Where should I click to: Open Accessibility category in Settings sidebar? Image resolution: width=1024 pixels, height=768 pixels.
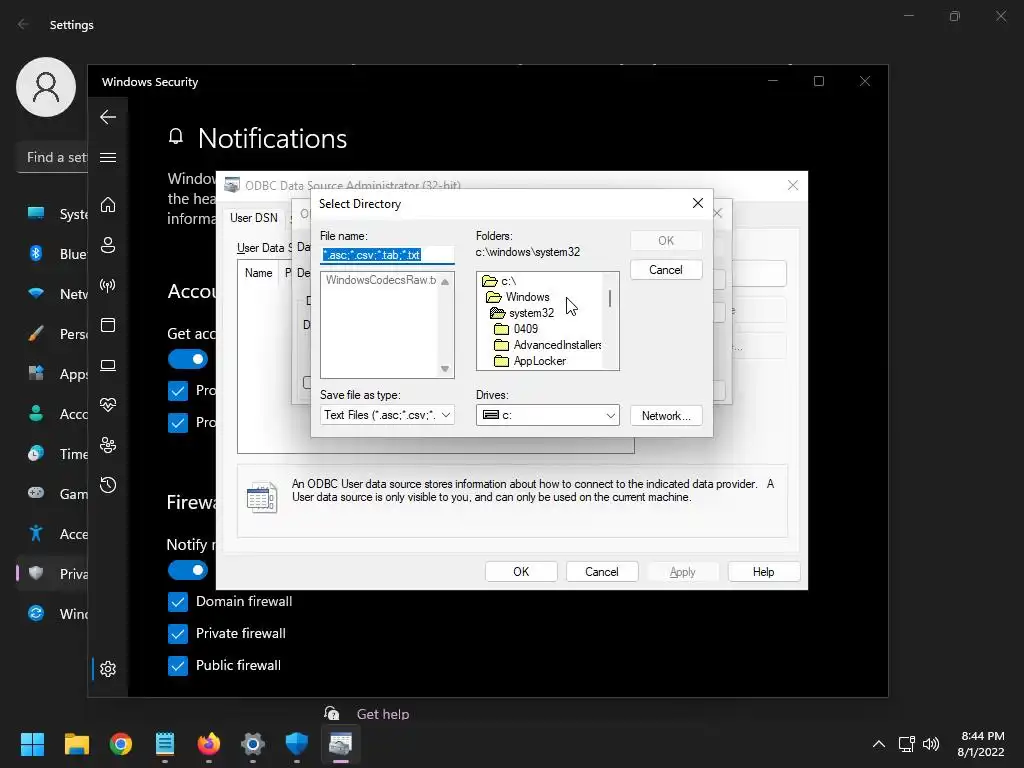[56, 534]
